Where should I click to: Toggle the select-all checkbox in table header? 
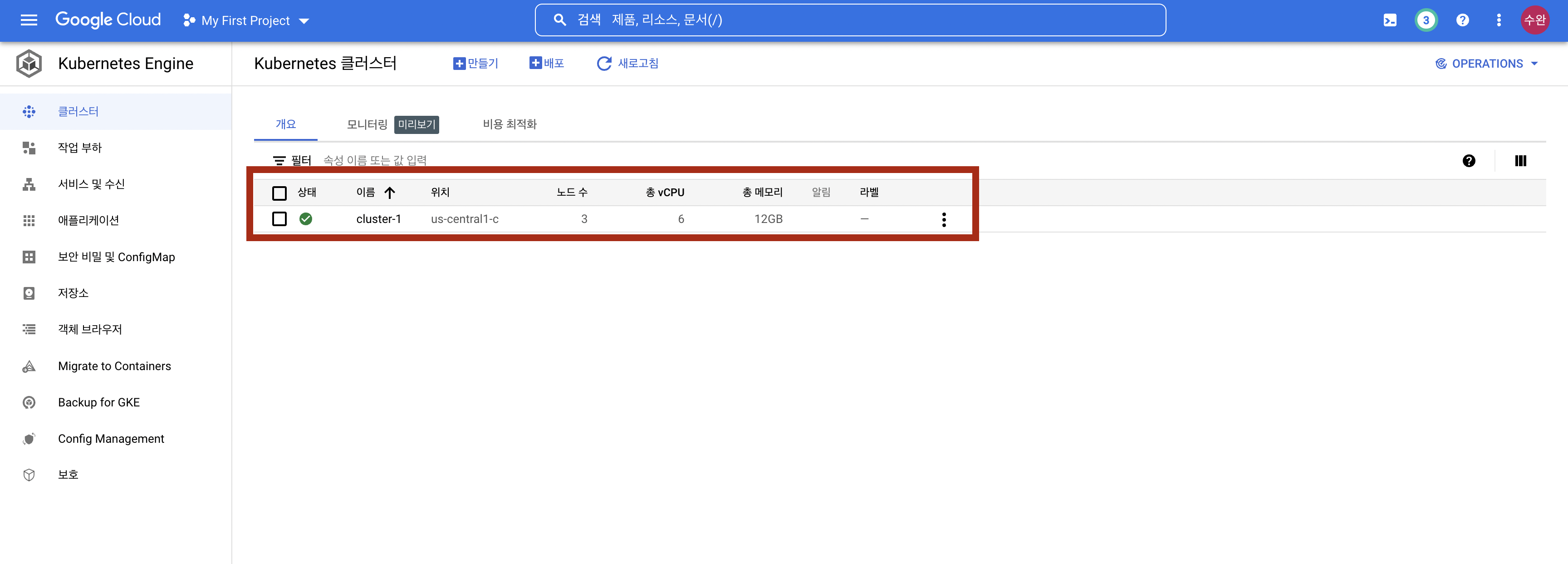[279, 193]
